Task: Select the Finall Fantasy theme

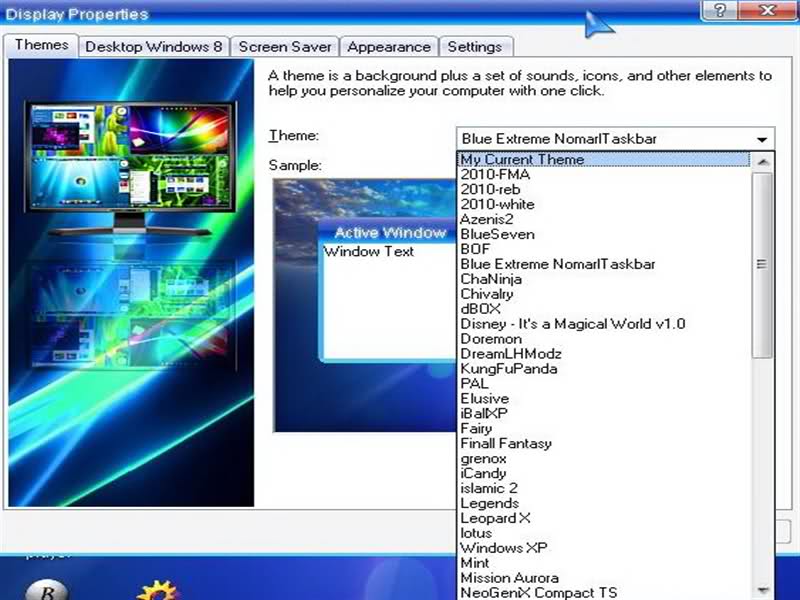Action: click(605, 443)
